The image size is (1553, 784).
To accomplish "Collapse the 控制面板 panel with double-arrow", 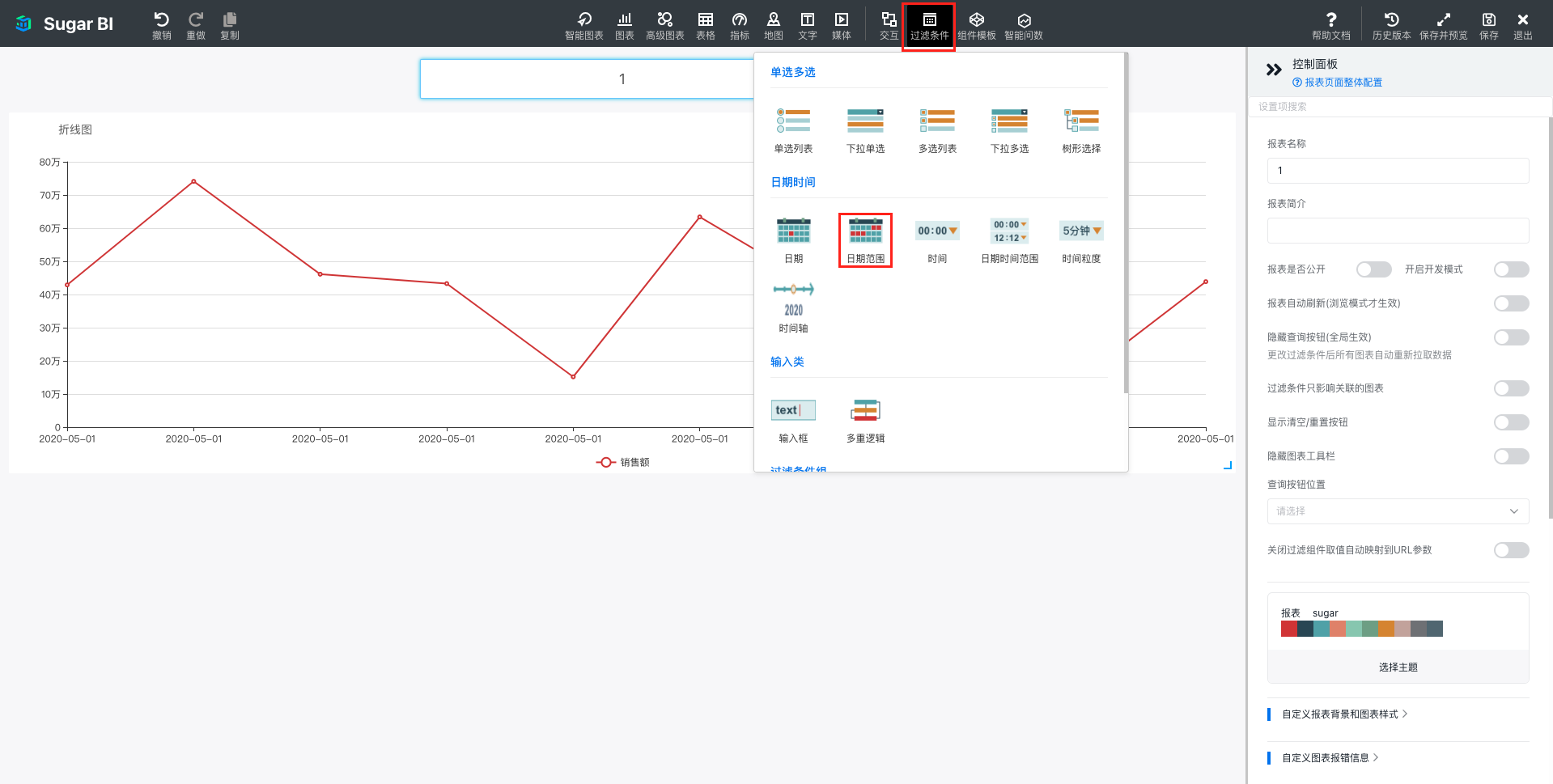I will pyautogui.click(x=1274, y=70).
